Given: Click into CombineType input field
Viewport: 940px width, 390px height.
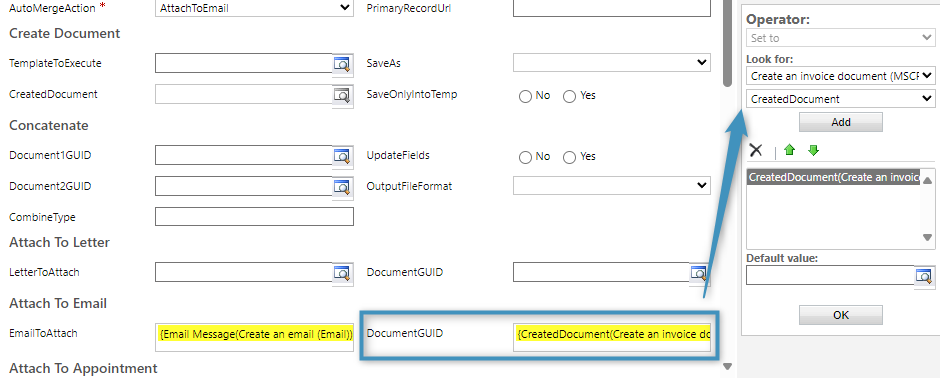Looking at the screenshot, I should [x=254, y=217].
